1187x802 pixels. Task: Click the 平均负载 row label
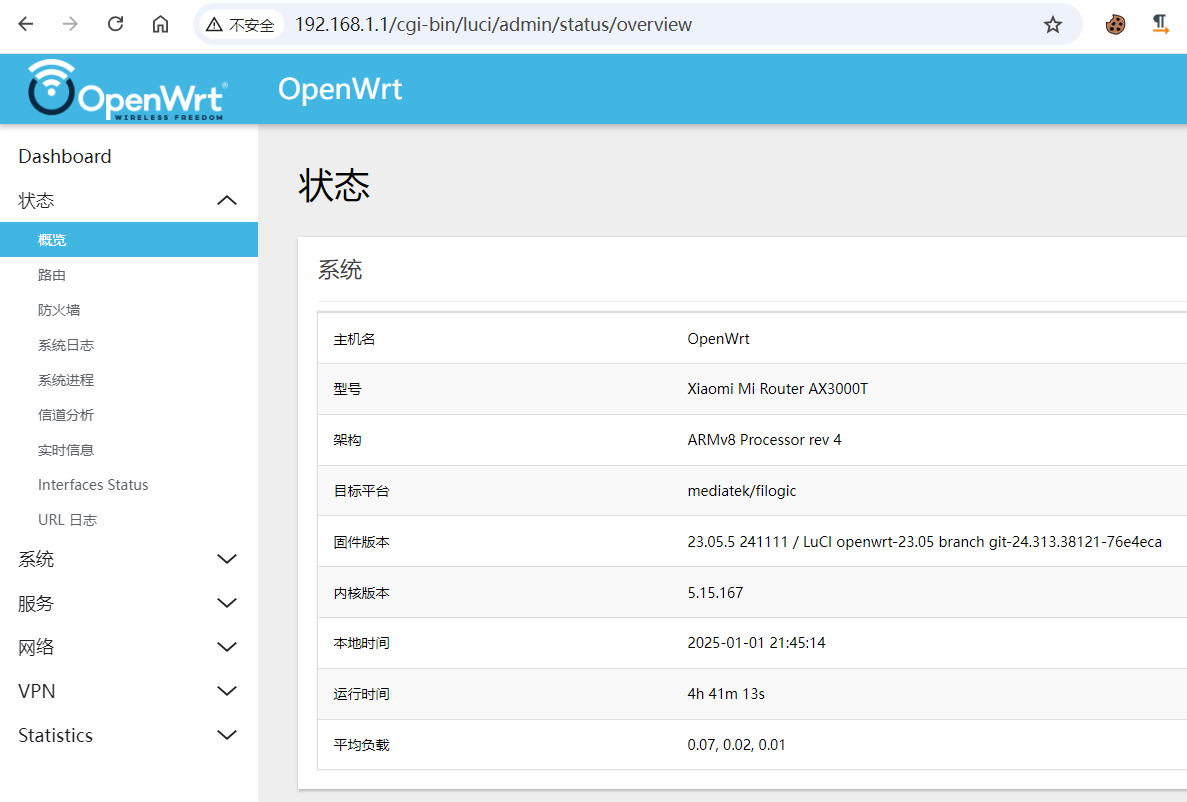click(361, 745)
